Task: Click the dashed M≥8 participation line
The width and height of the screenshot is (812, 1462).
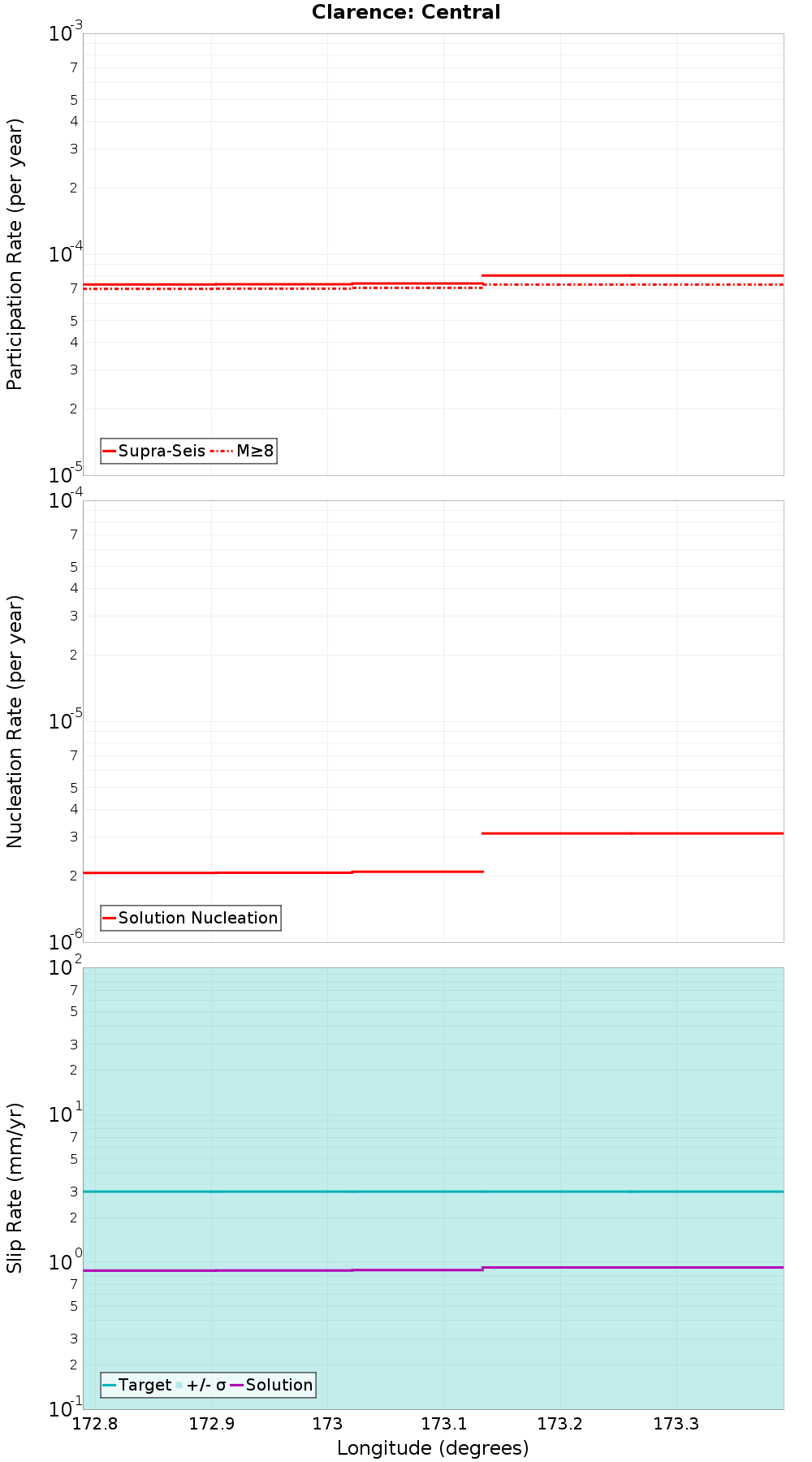Action: (433, 287)
